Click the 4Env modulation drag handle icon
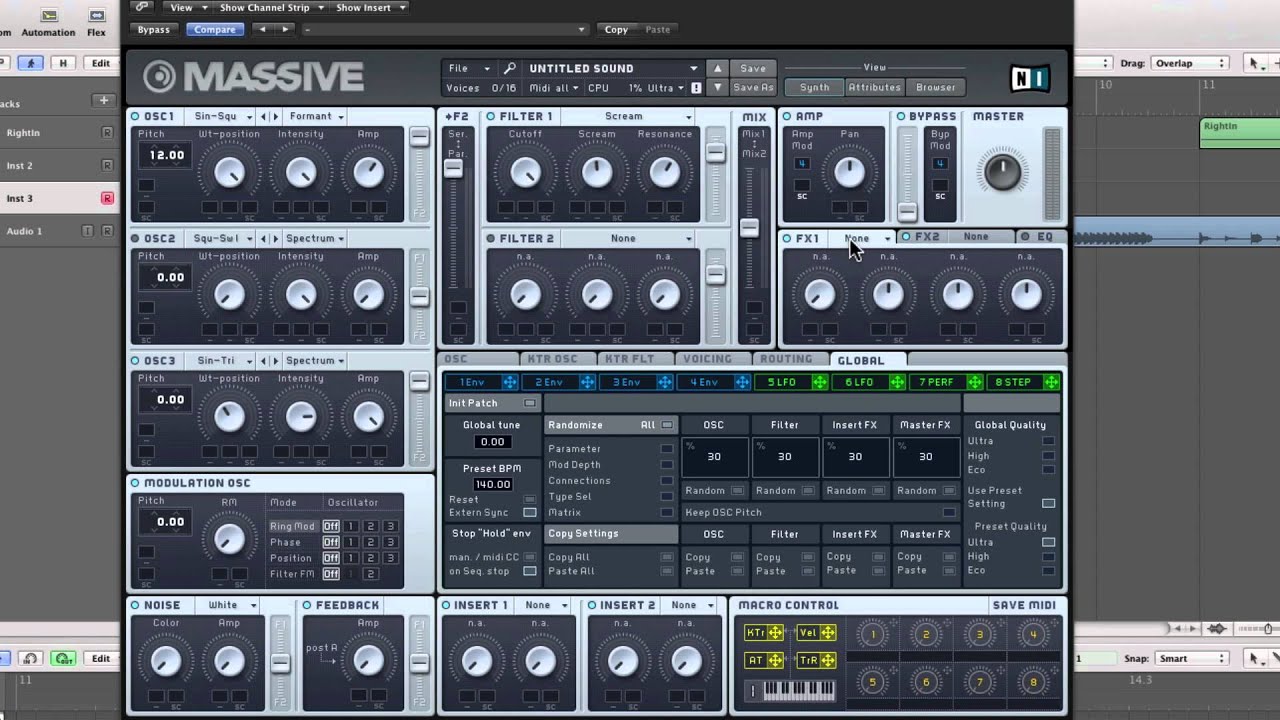 742,382
